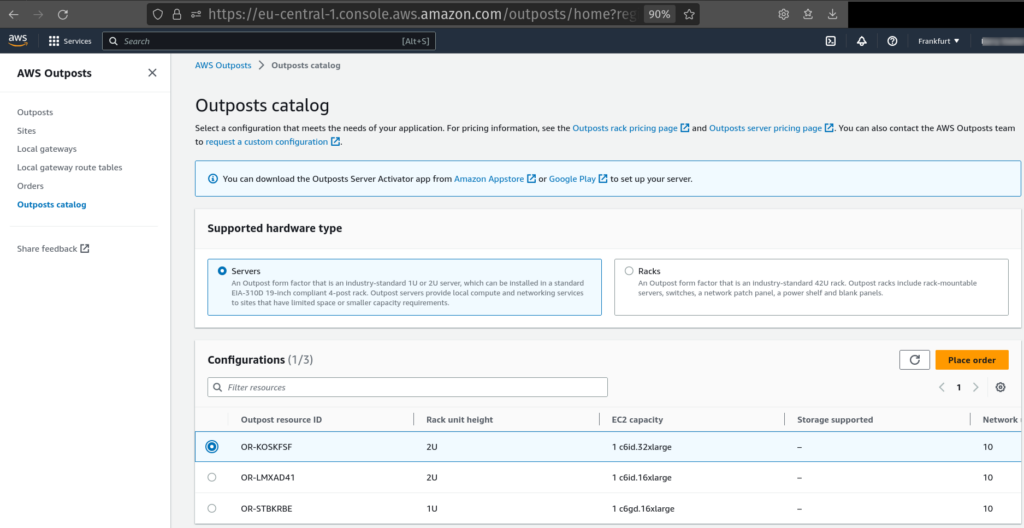Viewport: 1024px width, 528px height.
Task: Open Local gateway route tables
Action: click(x=70, y=167)
